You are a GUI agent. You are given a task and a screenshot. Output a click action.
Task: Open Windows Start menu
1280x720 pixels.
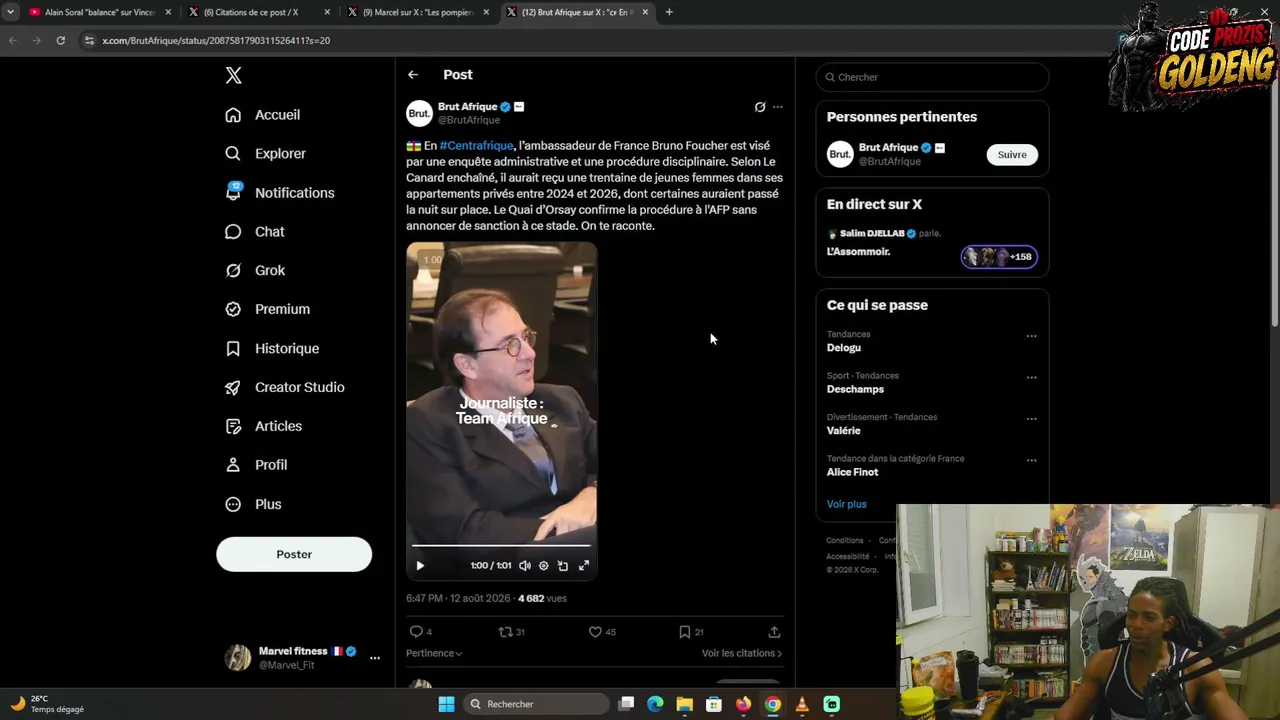tap(447, 704)
